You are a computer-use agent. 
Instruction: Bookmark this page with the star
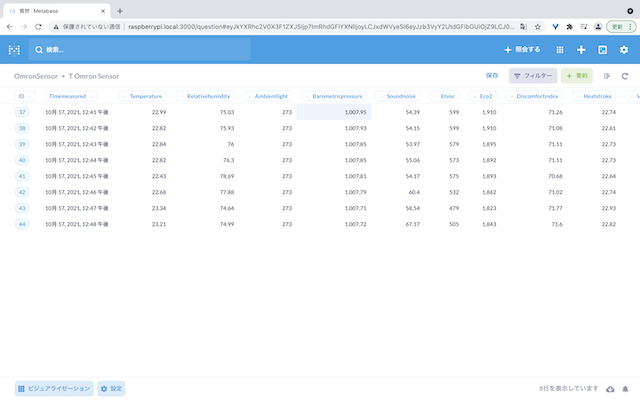pyautogui.click(x=538, y=27)
